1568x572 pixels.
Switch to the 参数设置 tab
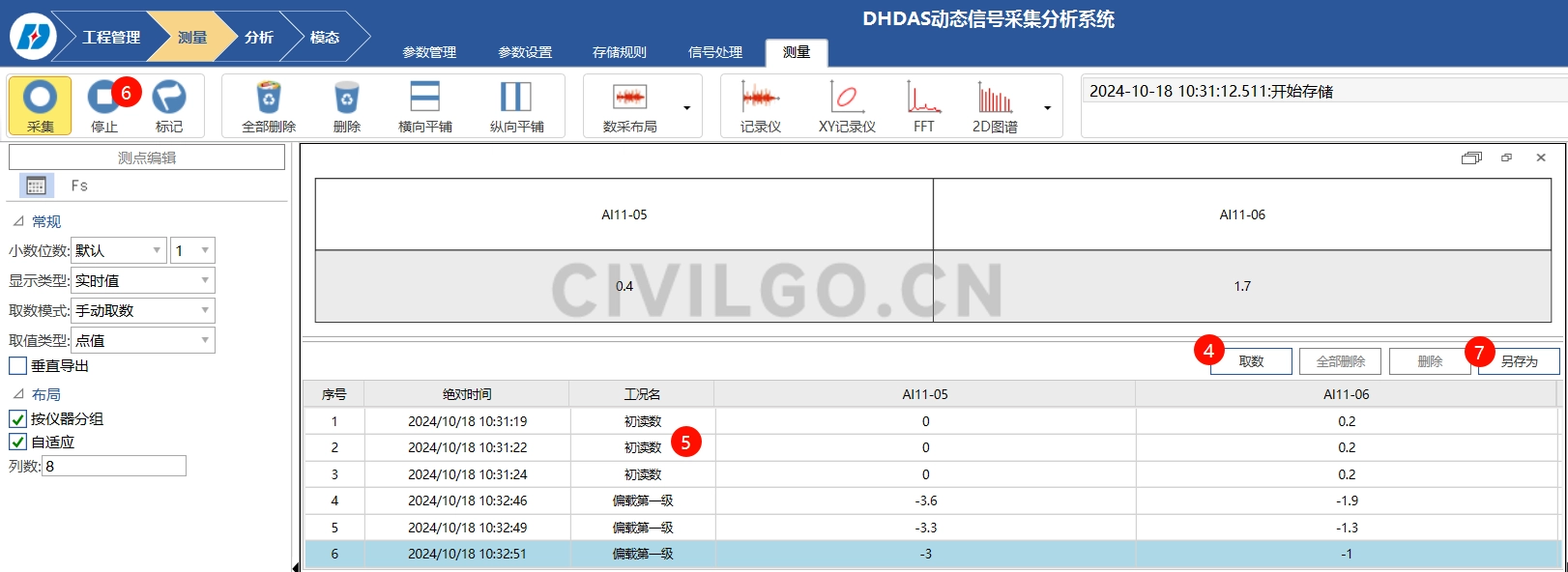click(525, 52)
